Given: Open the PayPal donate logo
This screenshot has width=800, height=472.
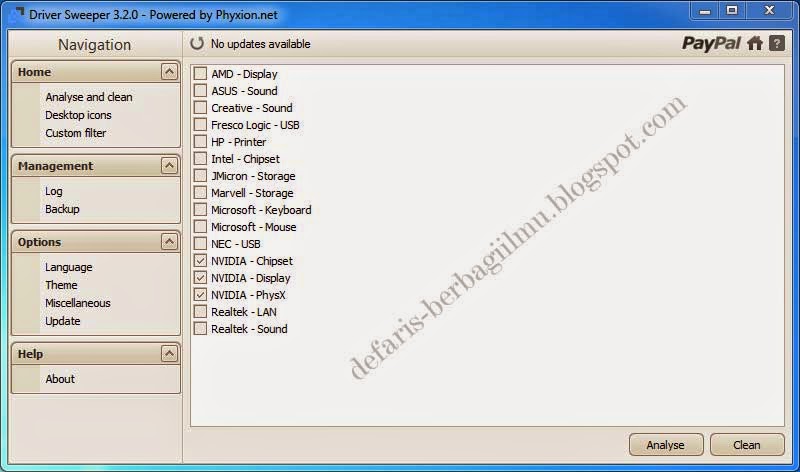Looking at the screenshot, I should [x=711, y=43].
